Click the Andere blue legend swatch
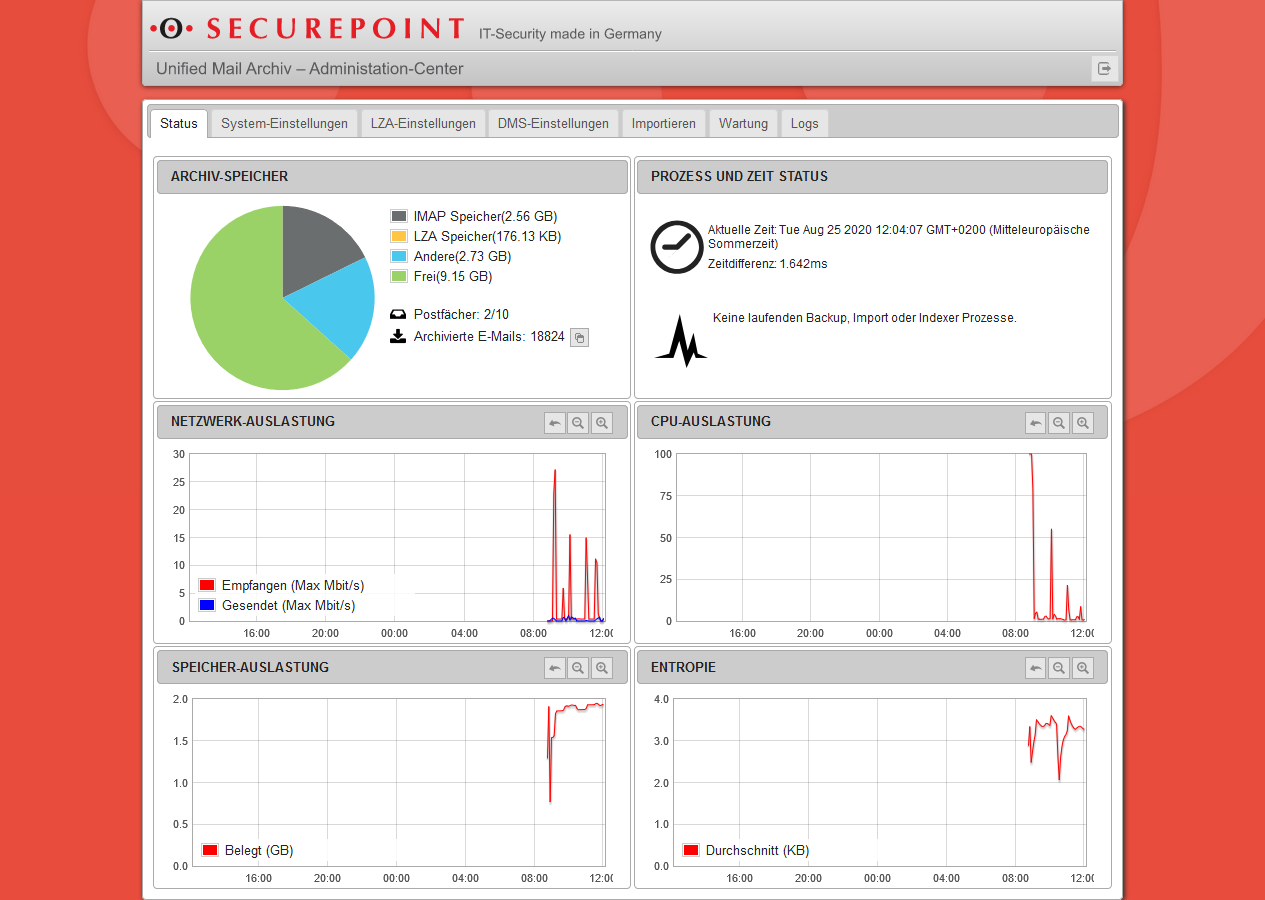The image size is (1265, 900). click(399, 256)
